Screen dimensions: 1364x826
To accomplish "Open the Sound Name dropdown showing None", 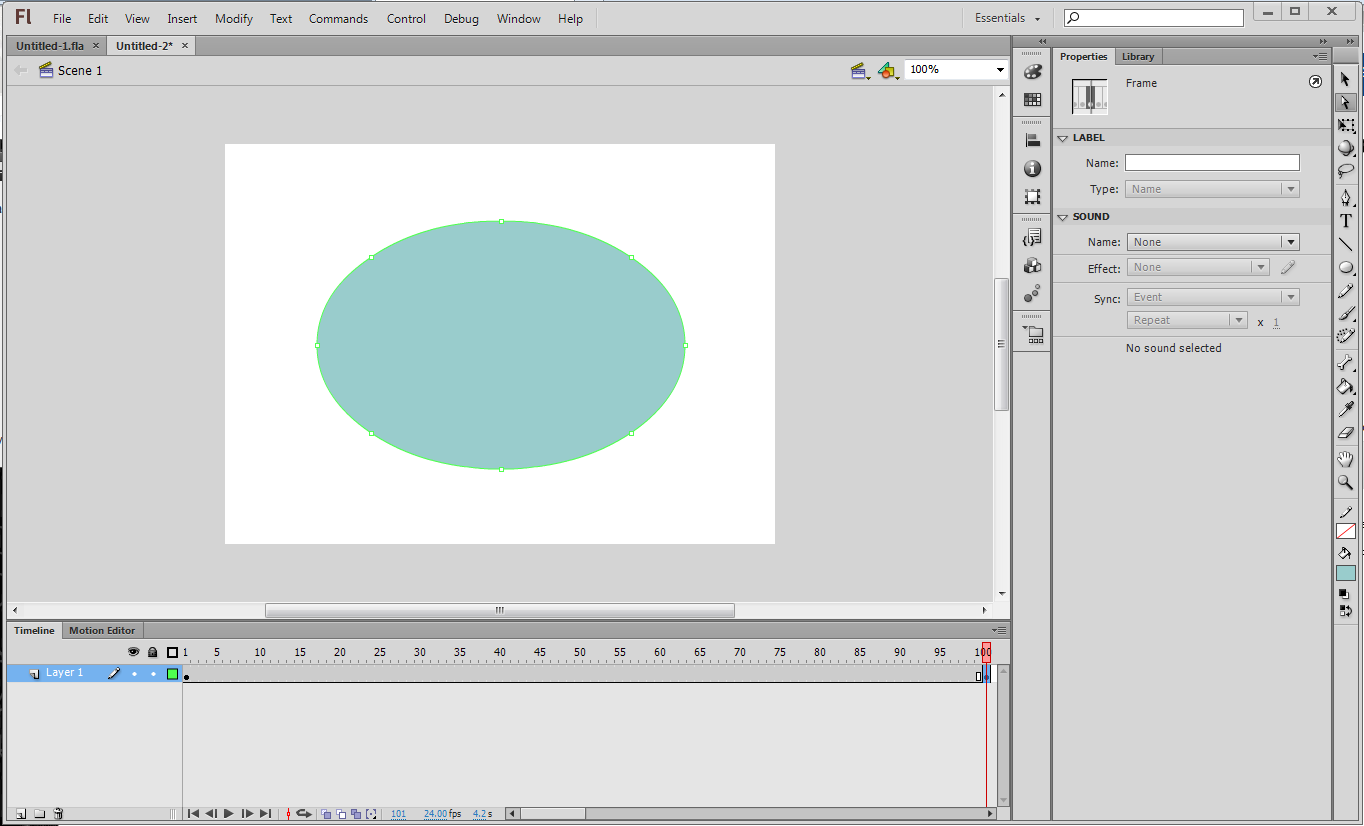I will (x=1213, y=242).
